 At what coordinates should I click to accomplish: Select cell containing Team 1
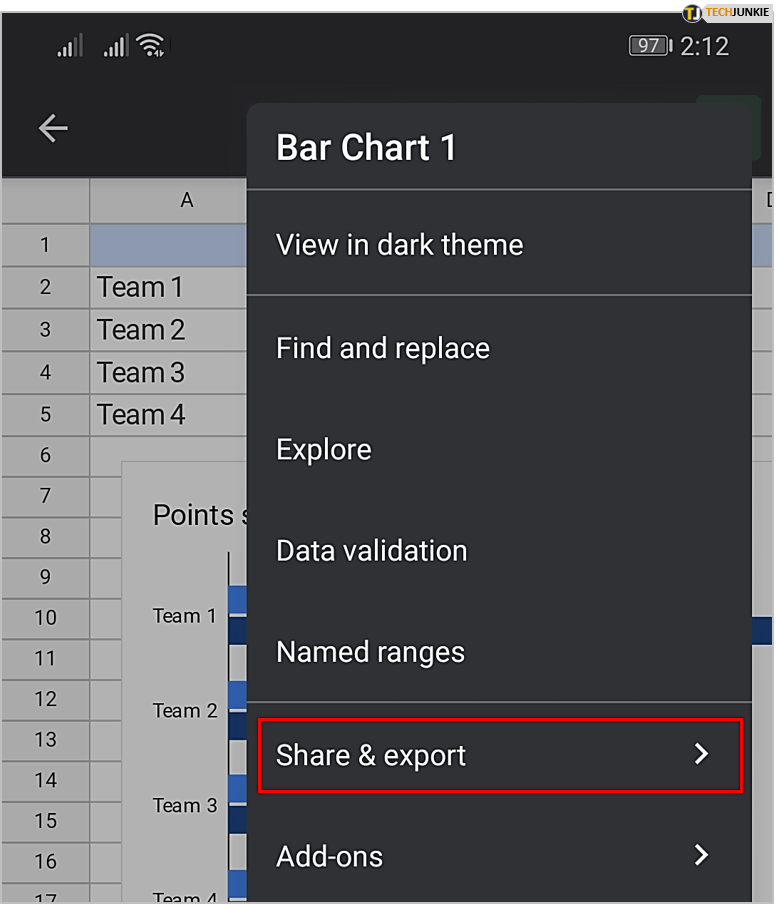pyautogui.click(x=140, y=288)
